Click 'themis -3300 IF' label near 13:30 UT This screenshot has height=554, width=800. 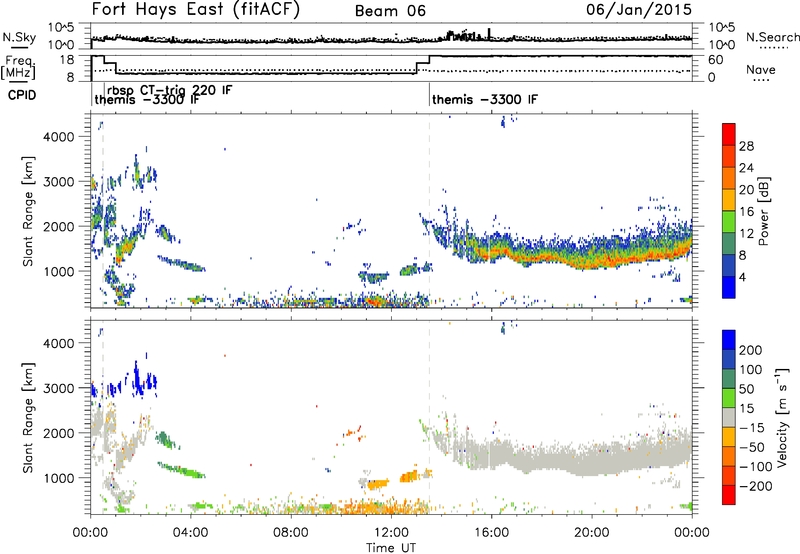[485, 99]
